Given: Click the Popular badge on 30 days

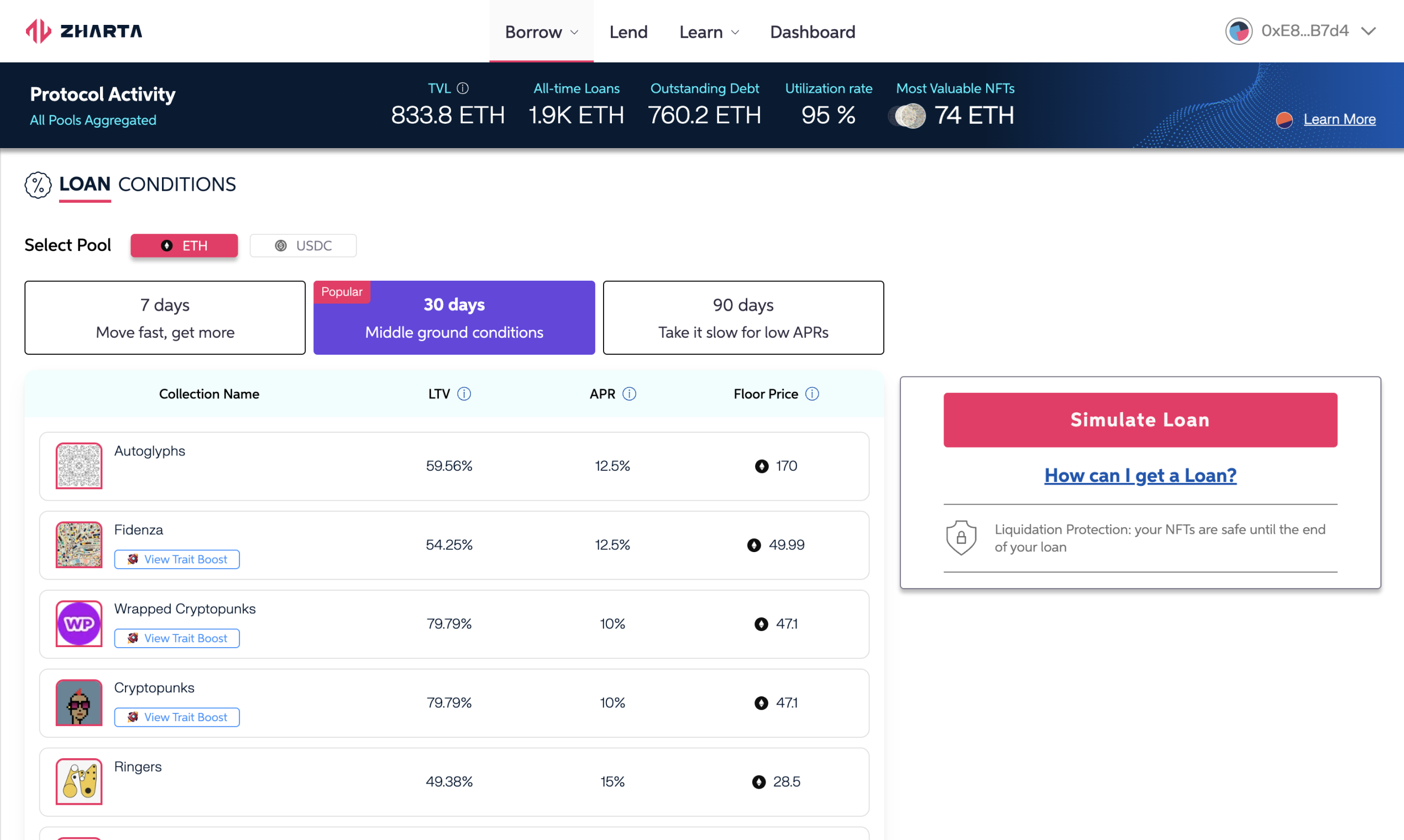Looking at the screenshot, I should 342,291.
